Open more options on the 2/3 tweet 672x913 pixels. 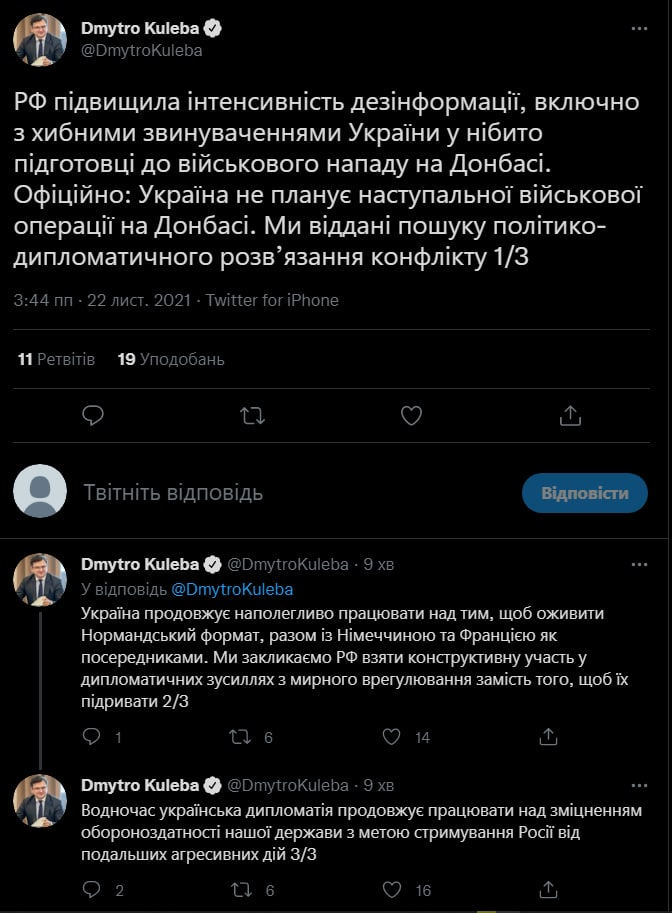(x=639, y=565)
